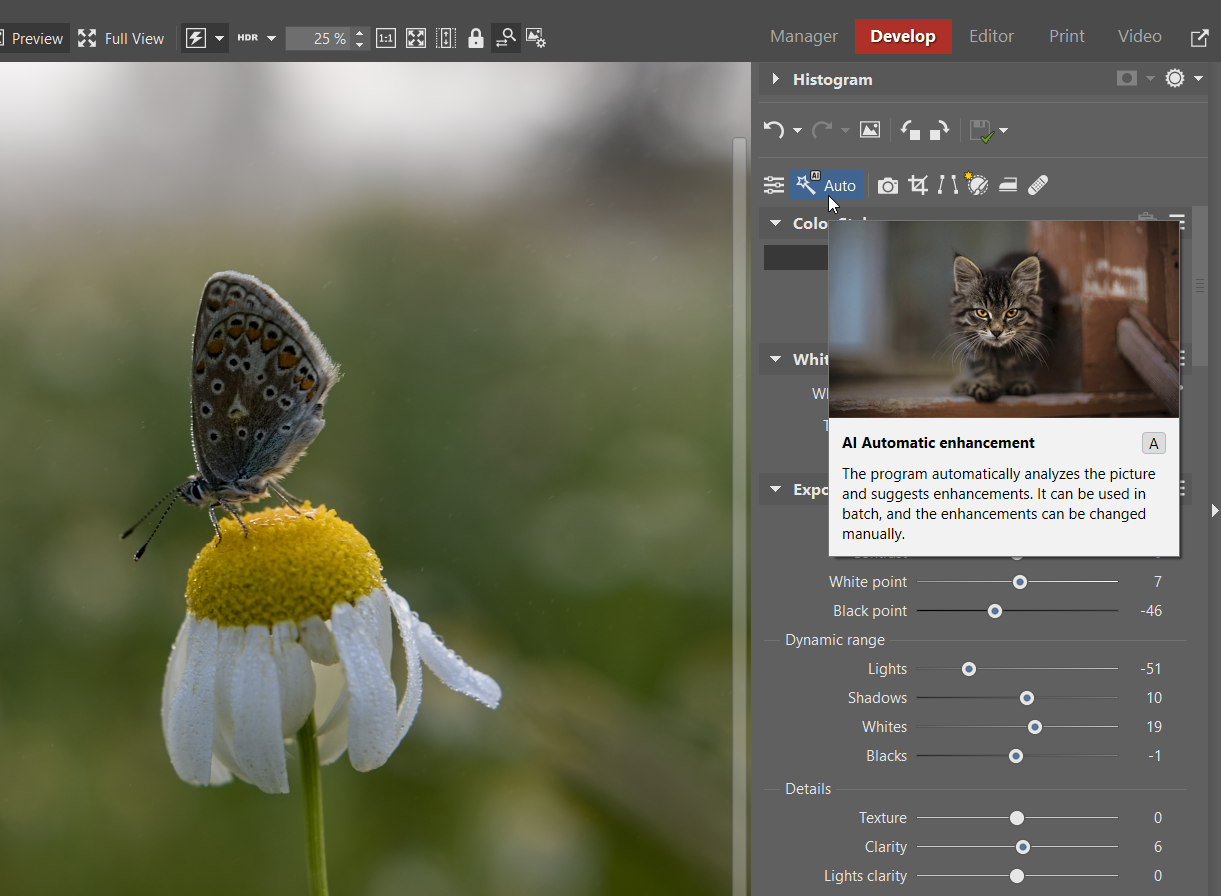Open the Editor module
This screenshot has width=1221, height=896.
pos(991,36)
